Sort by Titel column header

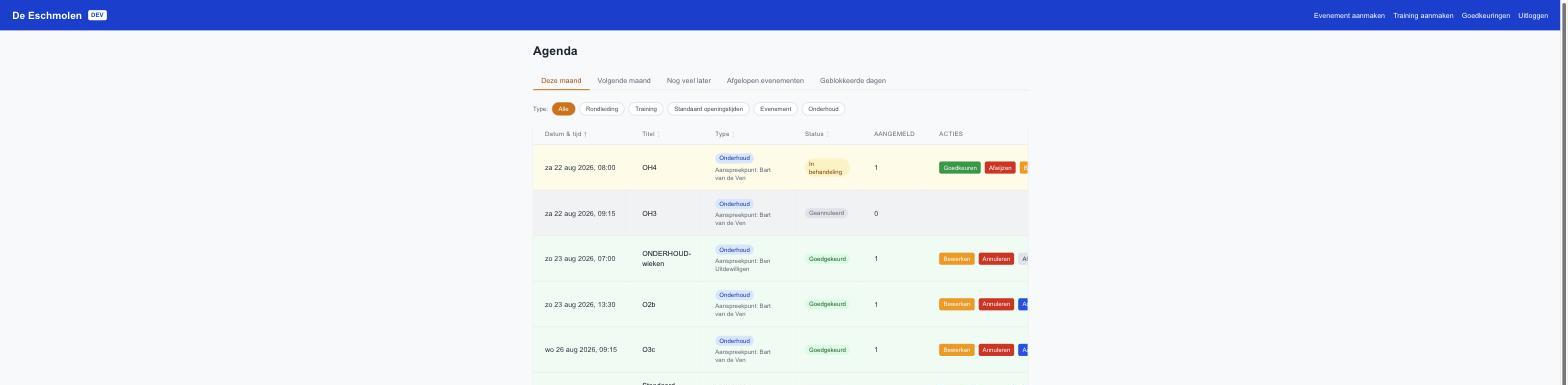650,134
